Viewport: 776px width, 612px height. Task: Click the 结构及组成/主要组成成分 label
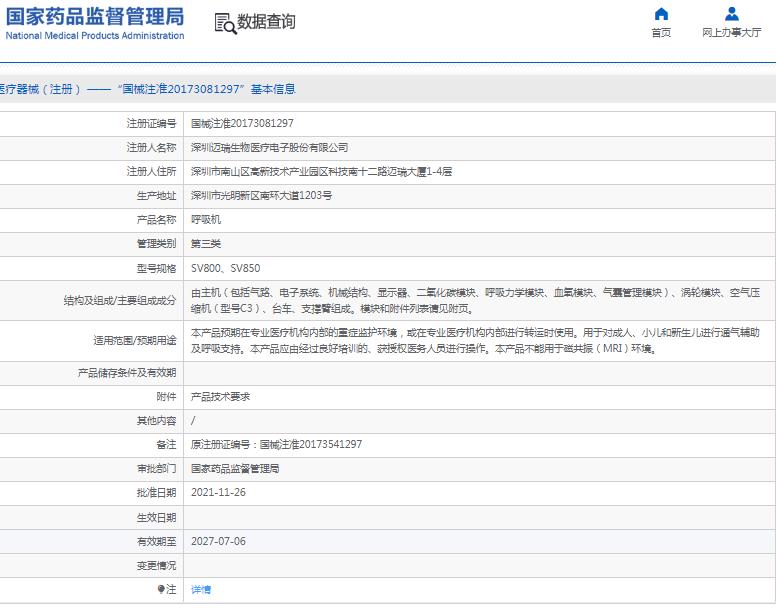click(120, 301)
